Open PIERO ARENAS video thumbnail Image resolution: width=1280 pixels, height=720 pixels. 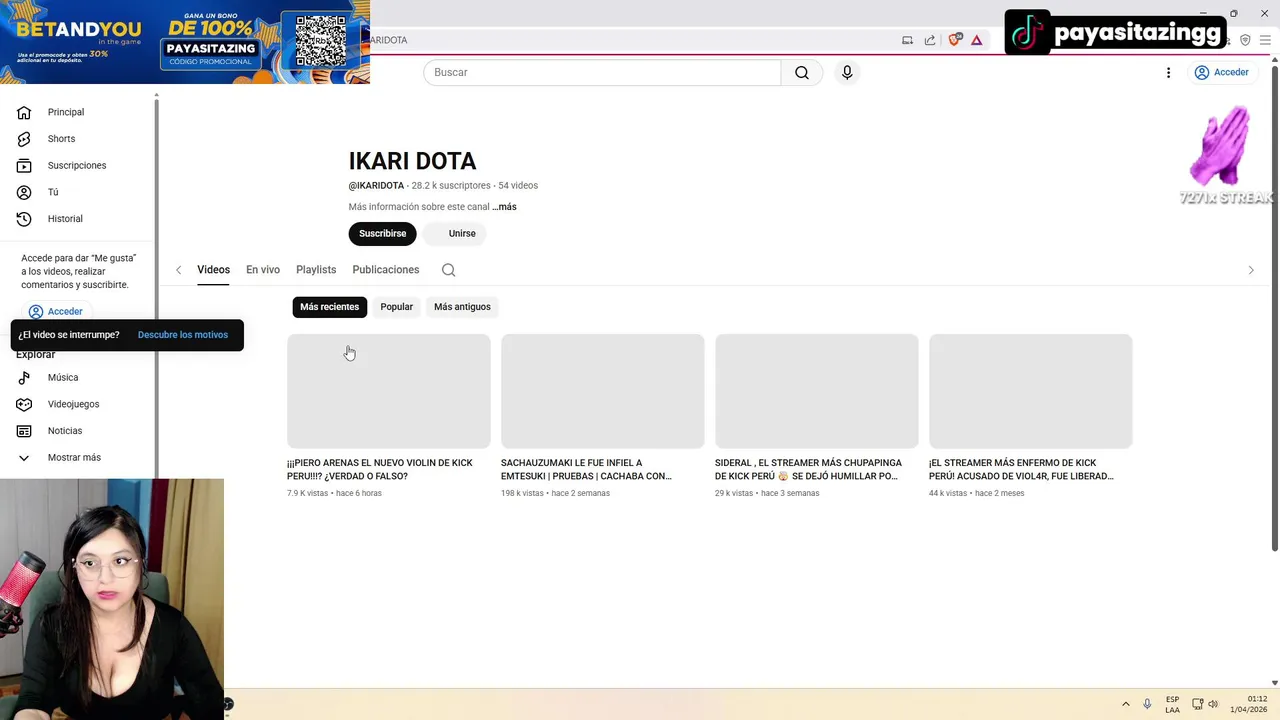click(x=389, y=391)
